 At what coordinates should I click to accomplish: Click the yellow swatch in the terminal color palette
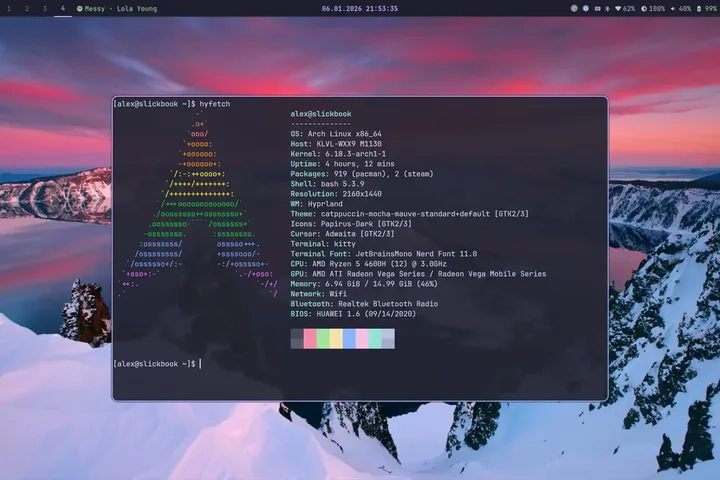point(336,339)
